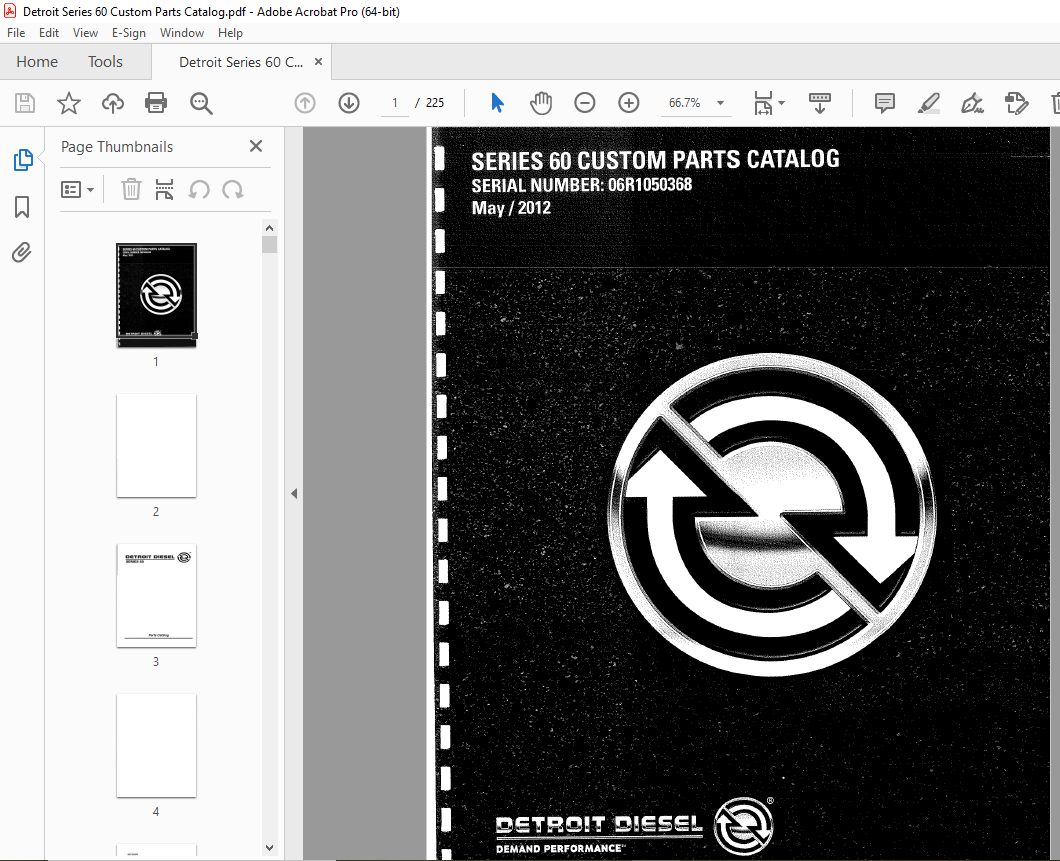
Task: Zoom in with plus icon
Action: pos(629,103)
